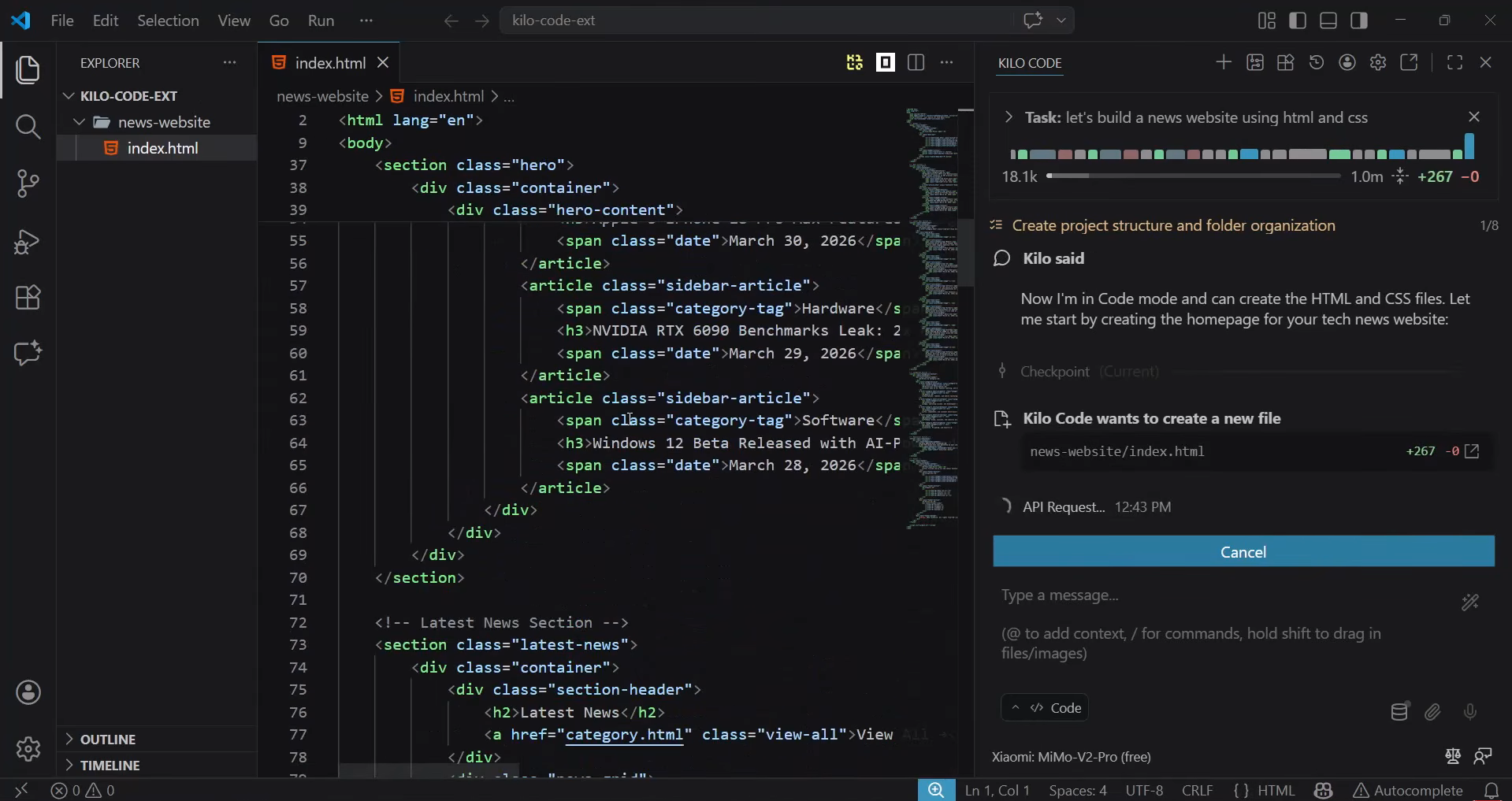Open Kilo Code profile icon
This screenshot has width=1512, height=801.
click(1347, 62)
